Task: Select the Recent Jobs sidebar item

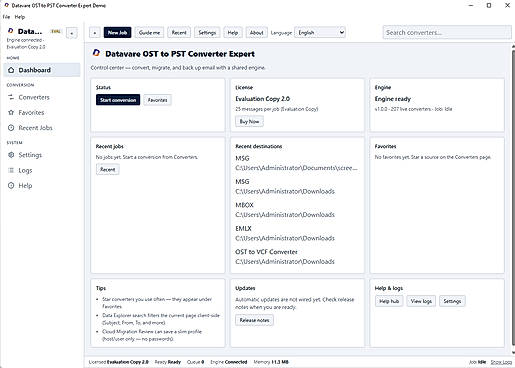Action: (42, 128)
